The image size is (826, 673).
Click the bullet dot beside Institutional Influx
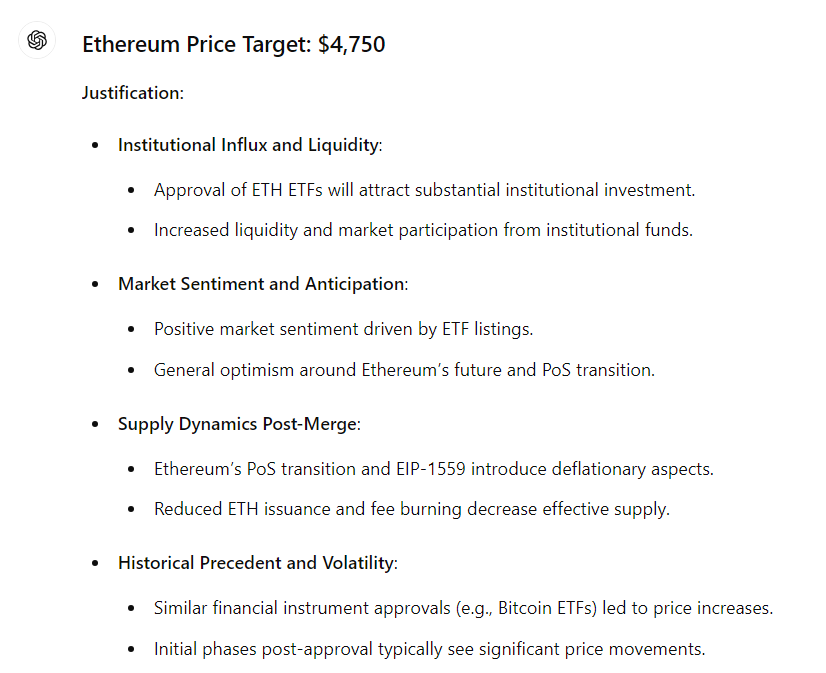pyautogui.click(x=96, y=146)
